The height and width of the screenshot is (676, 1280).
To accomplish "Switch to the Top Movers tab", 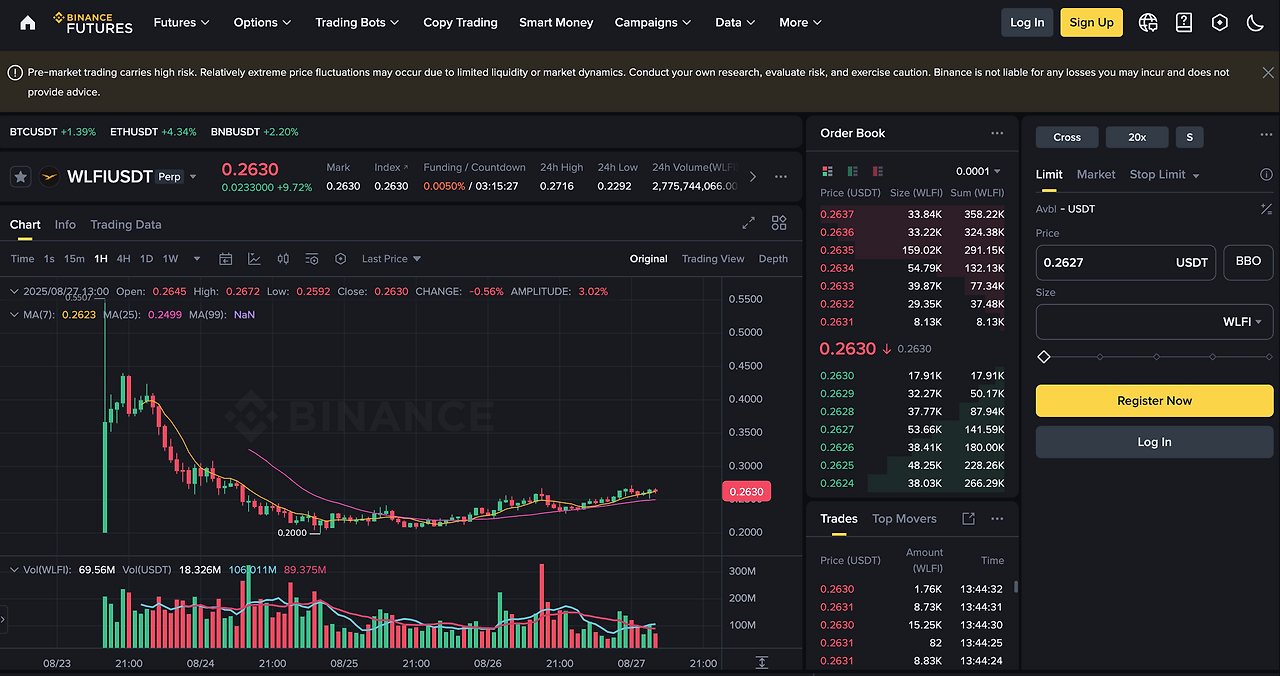I will tap(904, 518).
